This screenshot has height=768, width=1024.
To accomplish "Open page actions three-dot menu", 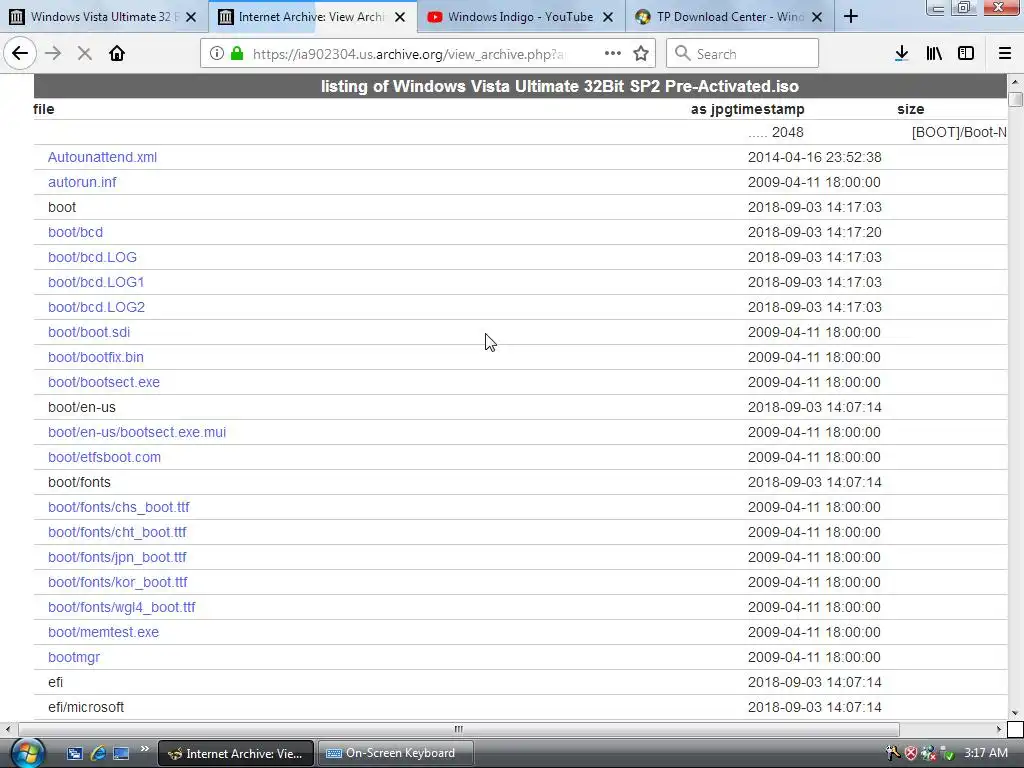I will pos(613,54).
